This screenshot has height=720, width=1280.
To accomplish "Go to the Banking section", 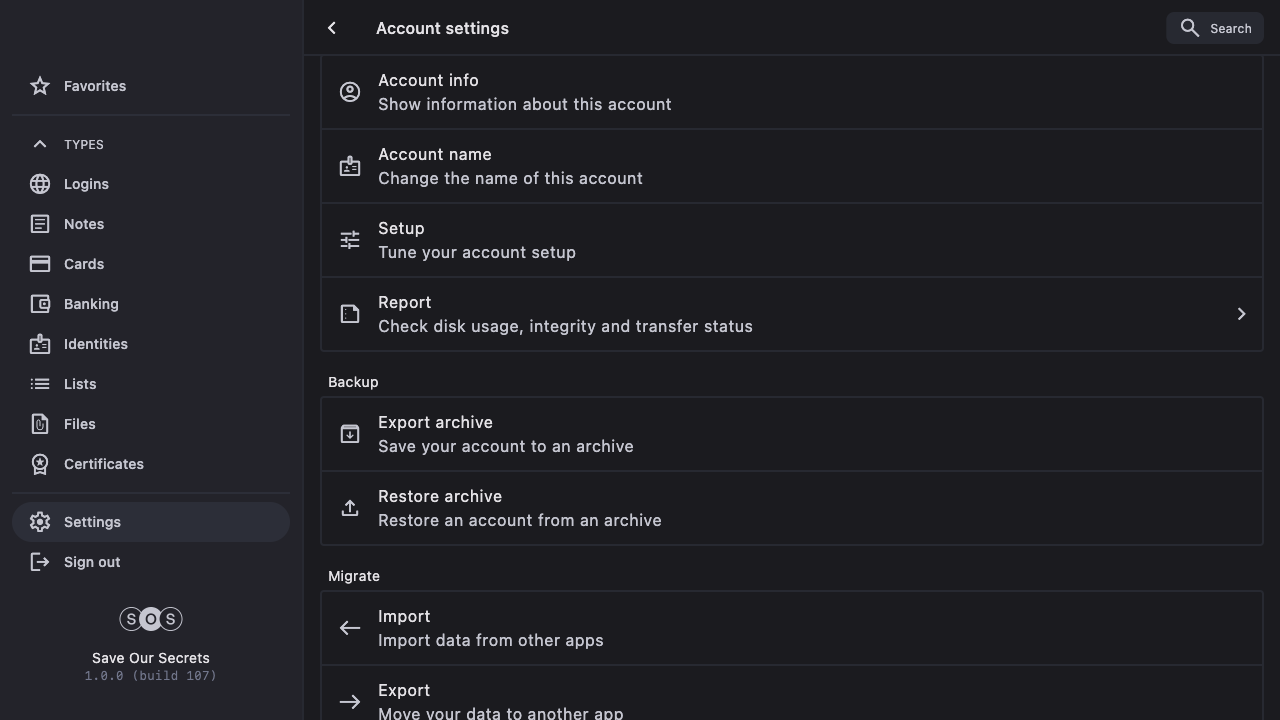I will pos(90,304).
